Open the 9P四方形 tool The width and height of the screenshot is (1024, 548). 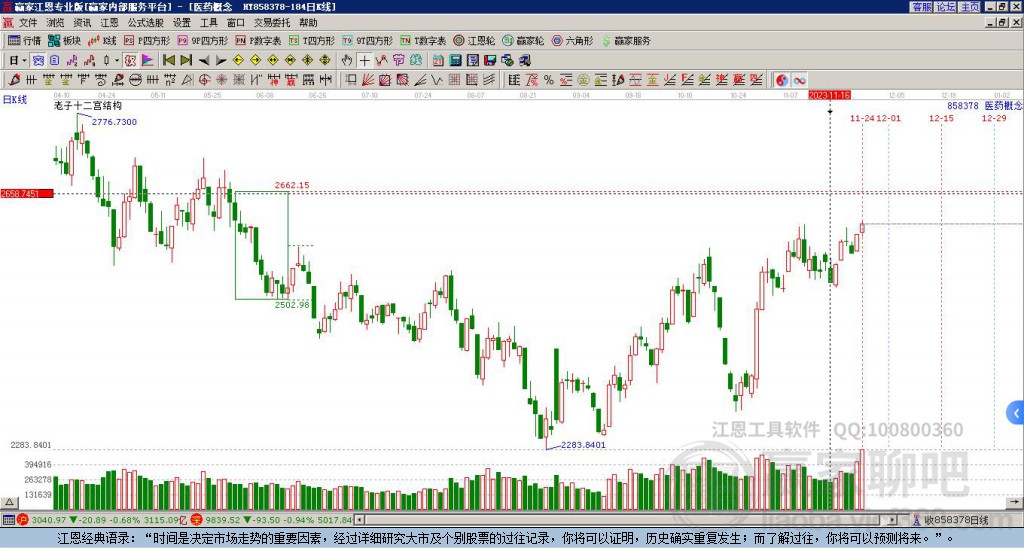point(202,40)
